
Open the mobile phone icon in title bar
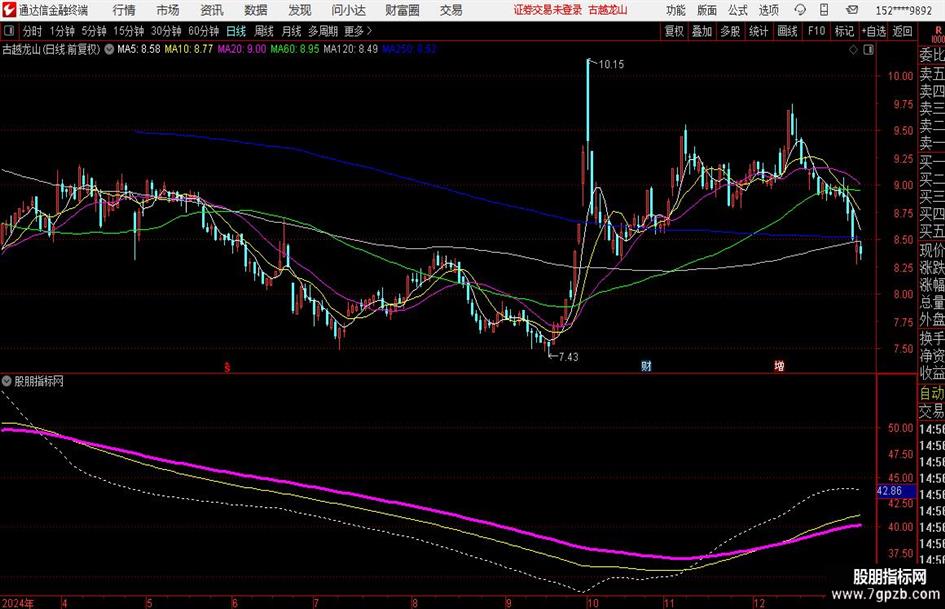(824, 10)
